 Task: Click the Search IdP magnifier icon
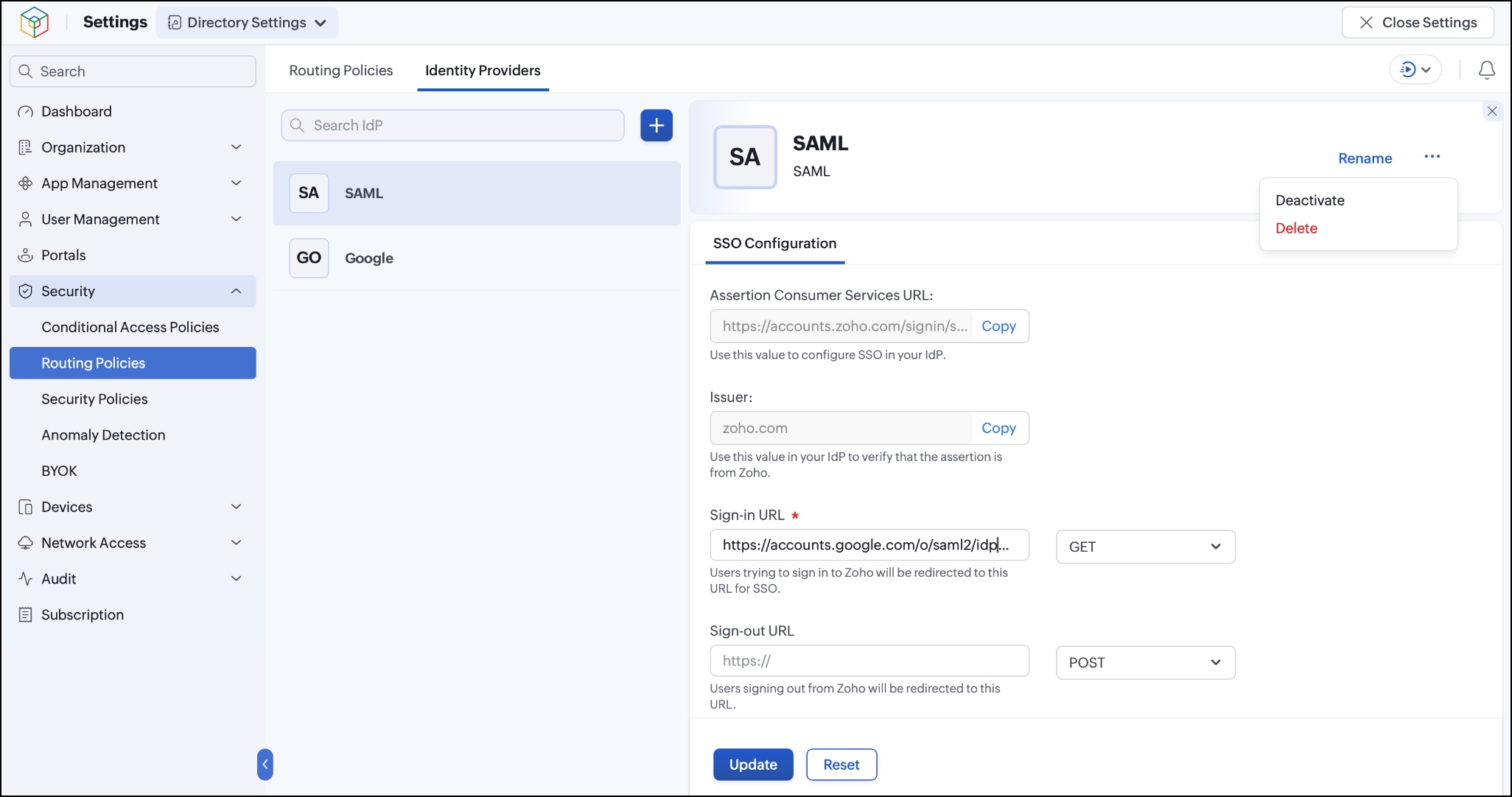click(x=297, y=125)
